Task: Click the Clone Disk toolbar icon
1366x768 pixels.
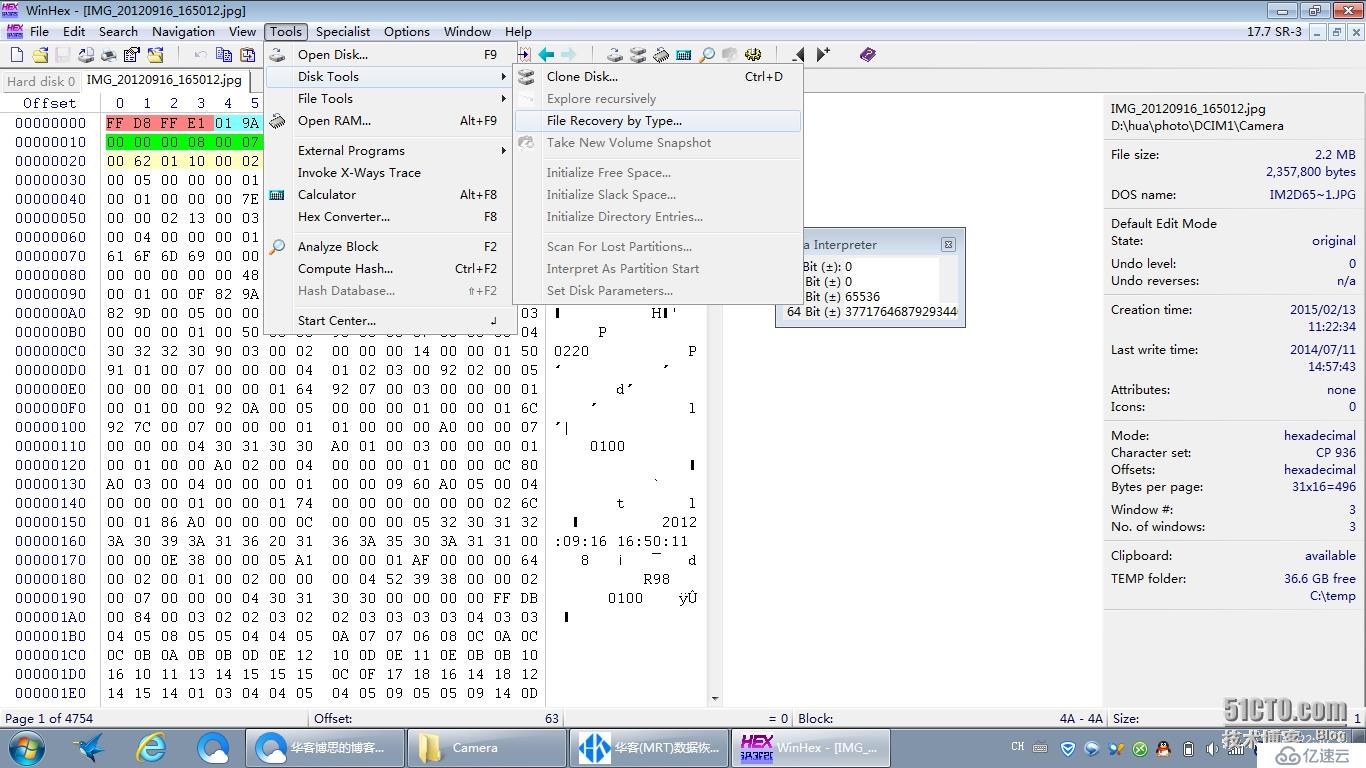Action: click(x=638, y=55)
